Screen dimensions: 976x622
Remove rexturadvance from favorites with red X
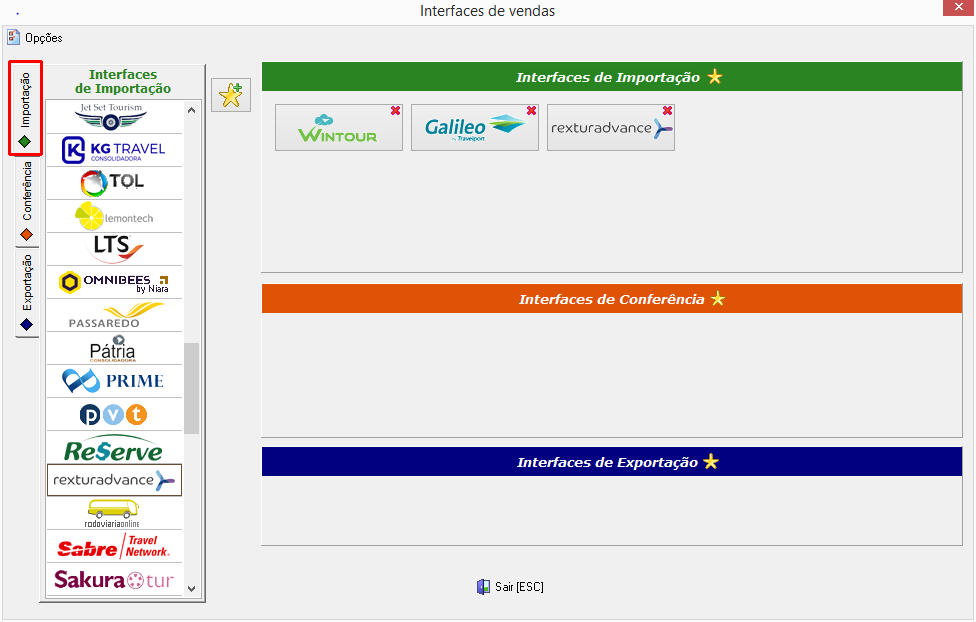(667, 111)
